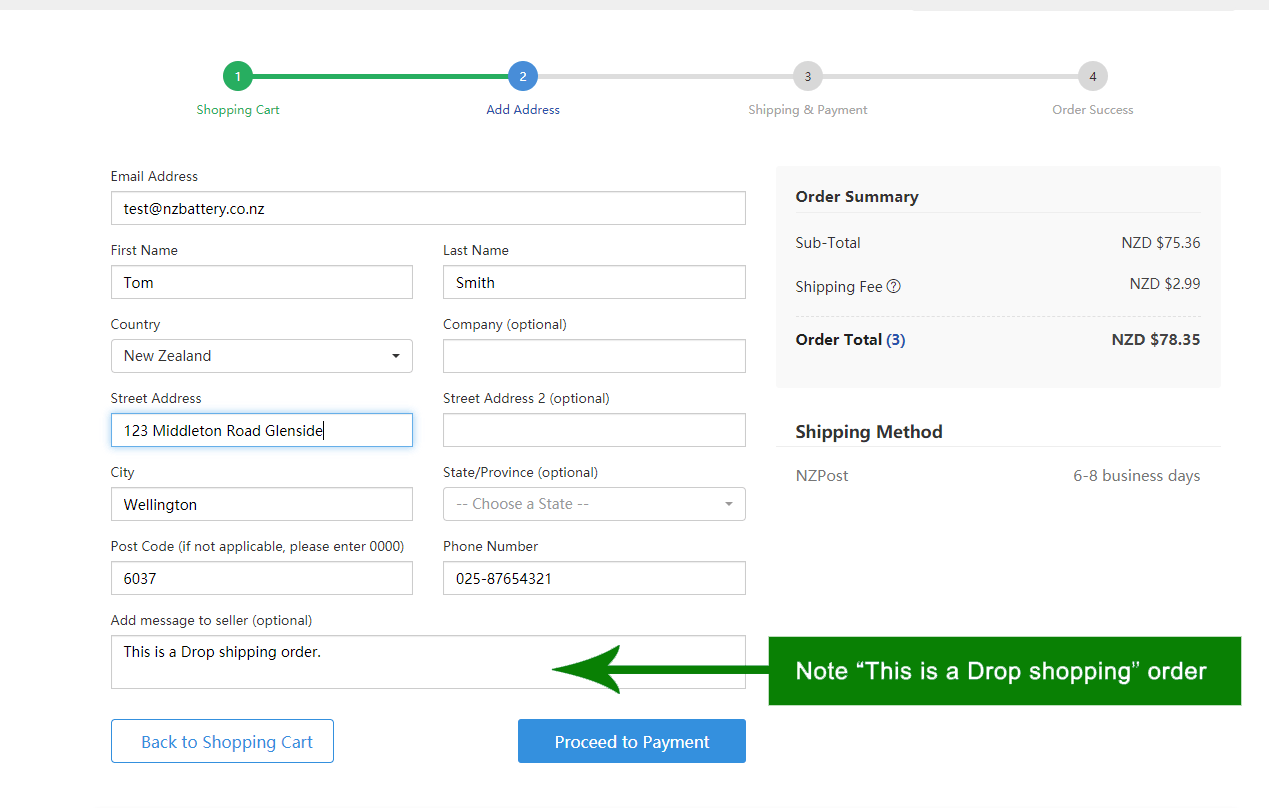Select the Last Name field
The image size is (1269, 808).
(594, 282)
